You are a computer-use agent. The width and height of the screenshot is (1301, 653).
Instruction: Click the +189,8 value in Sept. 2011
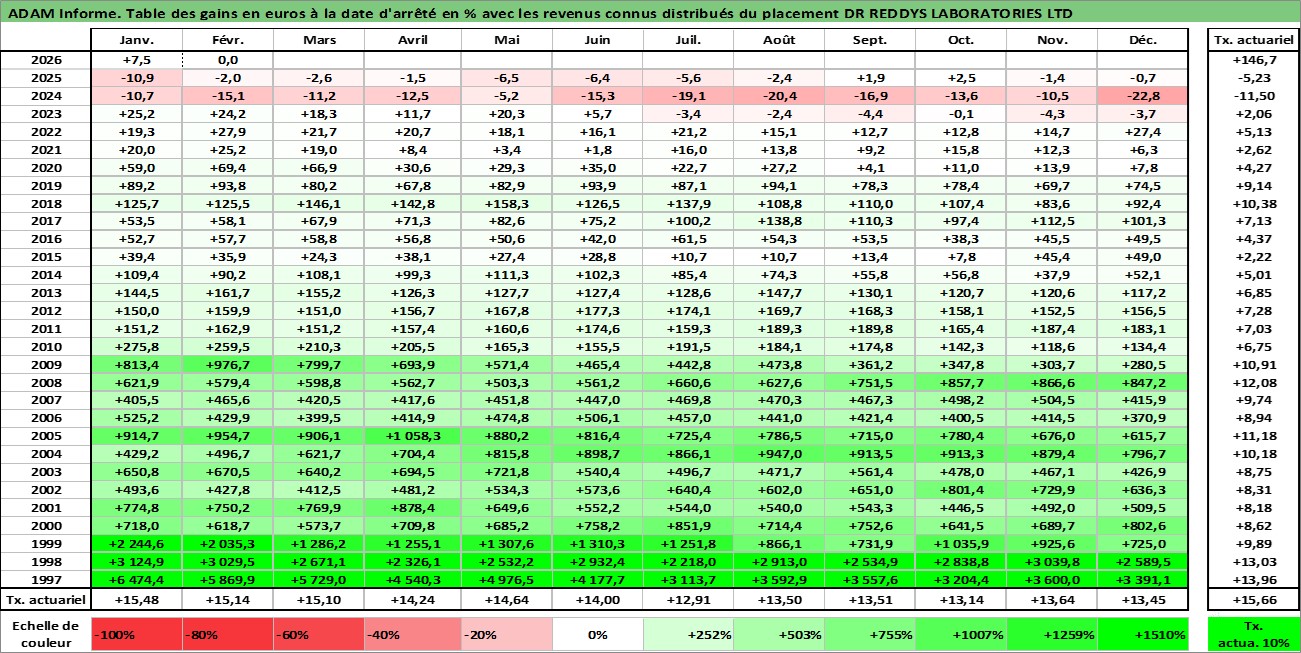(x=870, y=329)
